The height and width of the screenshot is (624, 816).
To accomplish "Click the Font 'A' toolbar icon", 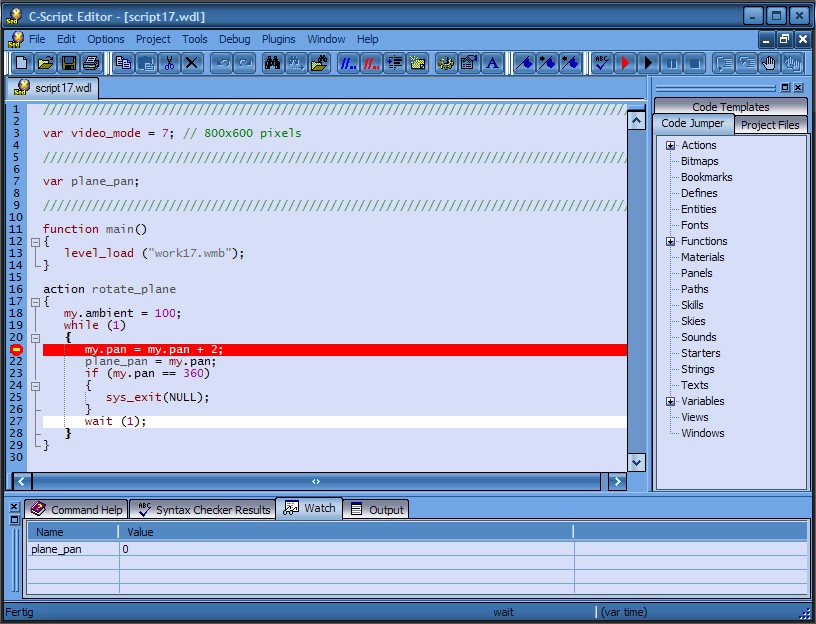I will (492, 63).
